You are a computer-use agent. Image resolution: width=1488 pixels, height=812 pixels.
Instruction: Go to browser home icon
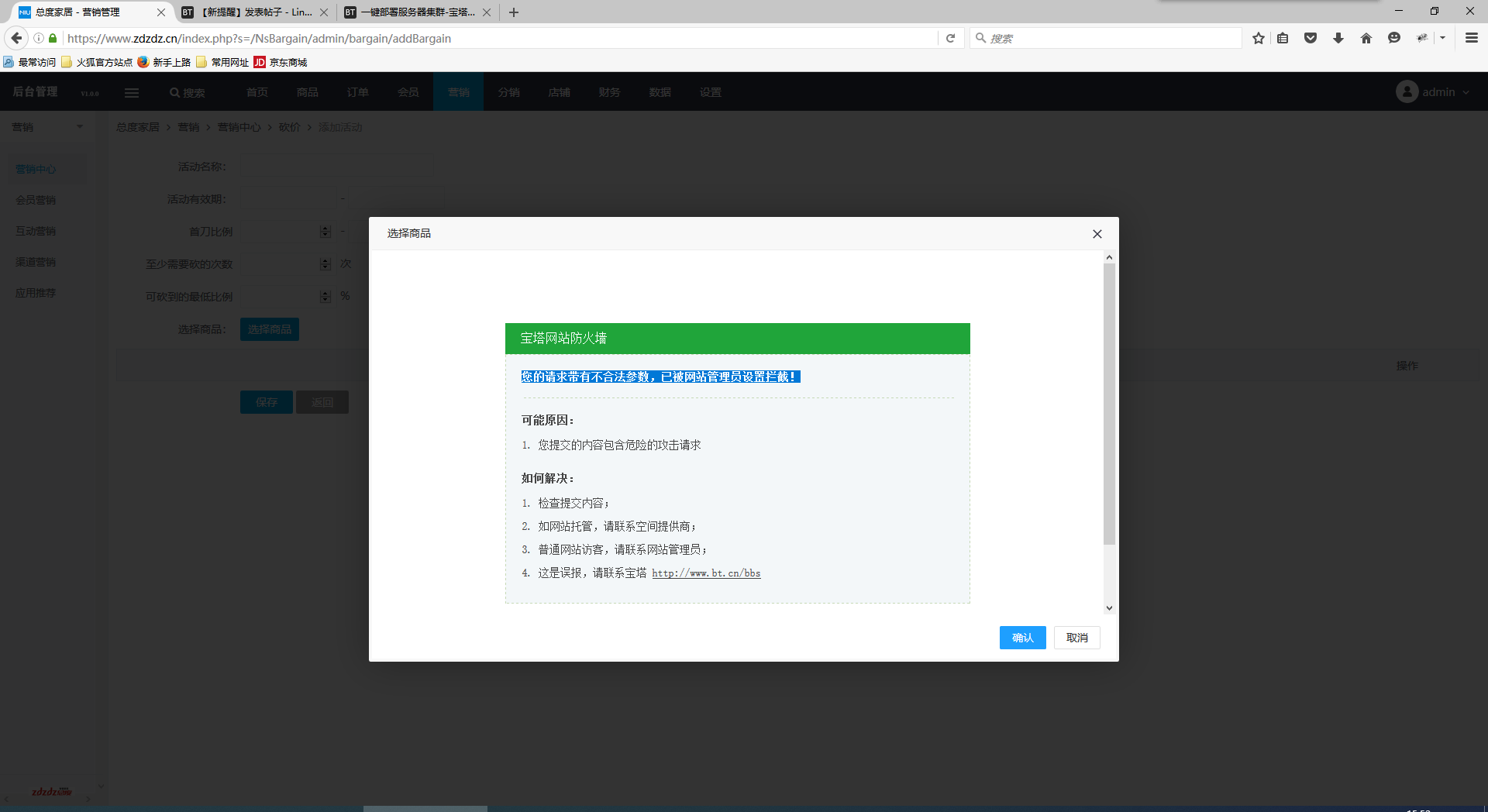[1366, 38]
